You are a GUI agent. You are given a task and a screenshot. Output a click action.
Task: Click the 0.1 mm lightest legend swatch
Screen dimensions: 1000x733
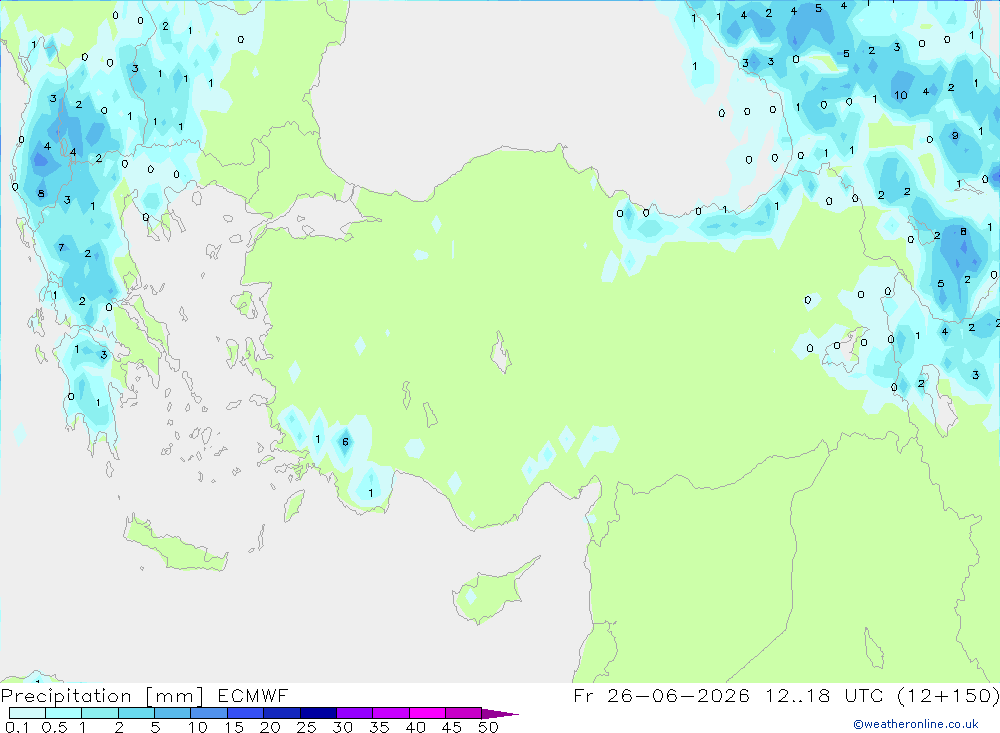[x=27, y=713]
